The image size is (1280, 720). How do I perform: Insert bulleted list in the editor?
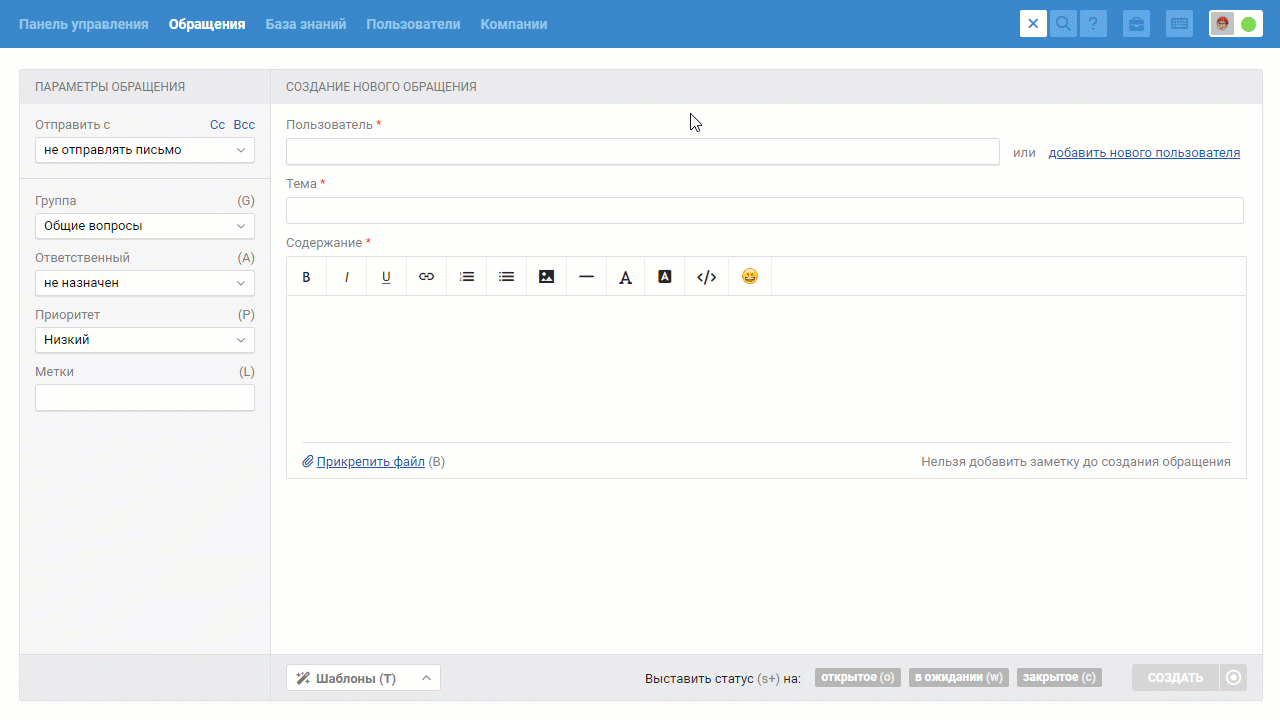506,277
